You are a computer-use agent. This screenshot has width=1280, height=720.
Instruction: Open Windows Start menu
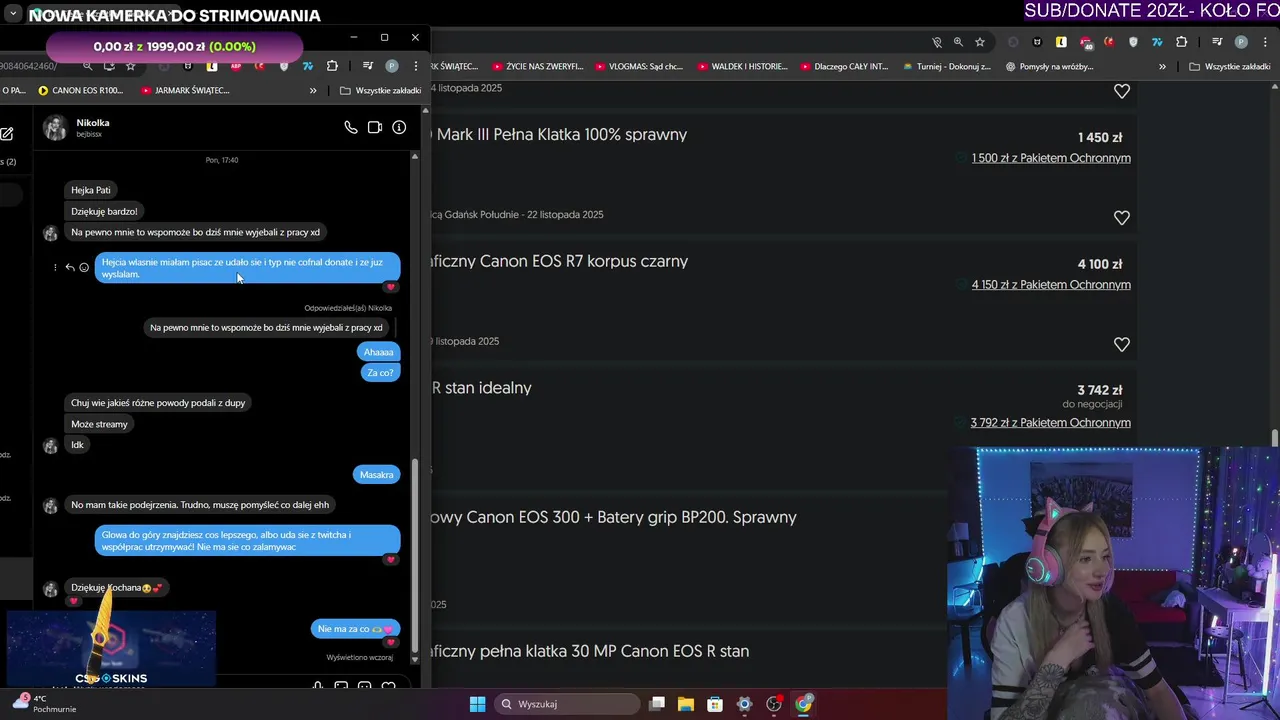pyautogui.click(x=477, y=704)
